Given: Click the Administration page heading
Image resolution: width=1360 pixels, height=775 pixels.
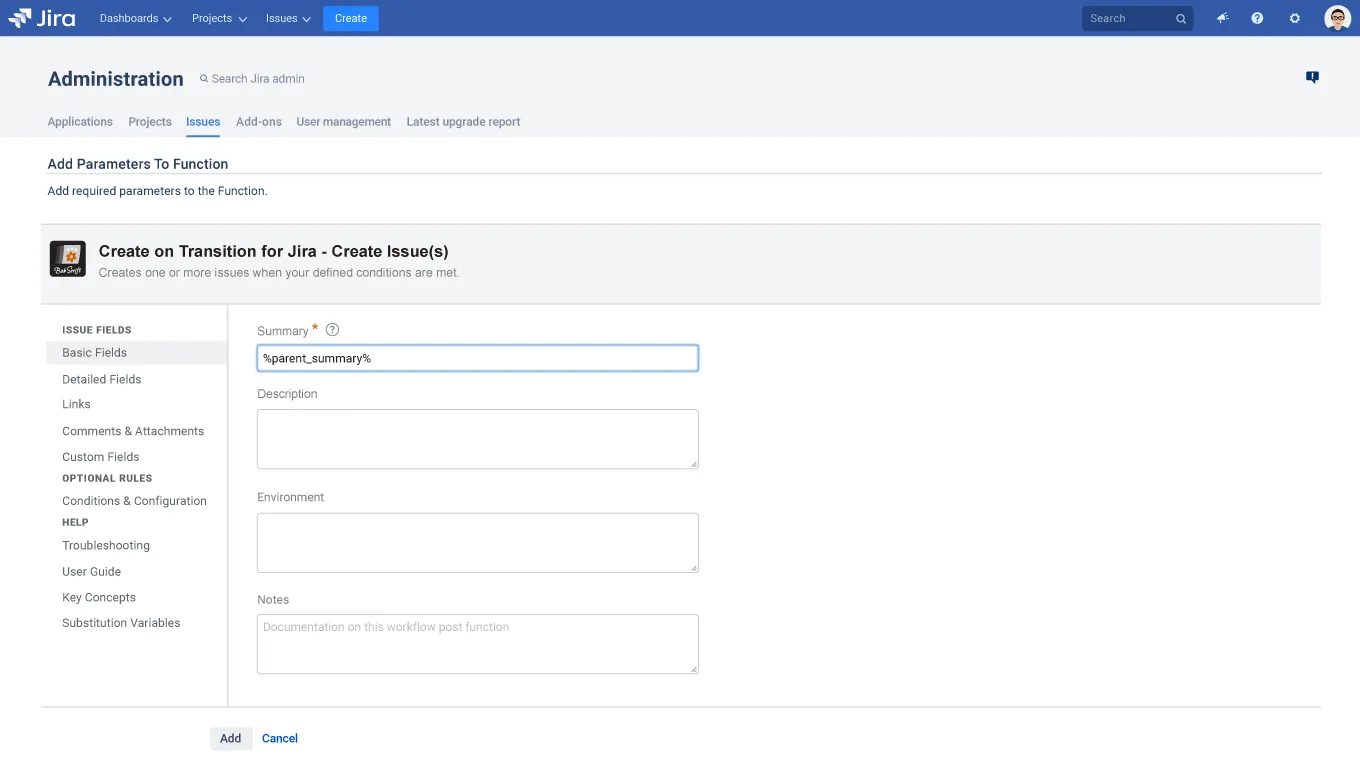Looking at the screenshot, I should [x=116, y=79].
